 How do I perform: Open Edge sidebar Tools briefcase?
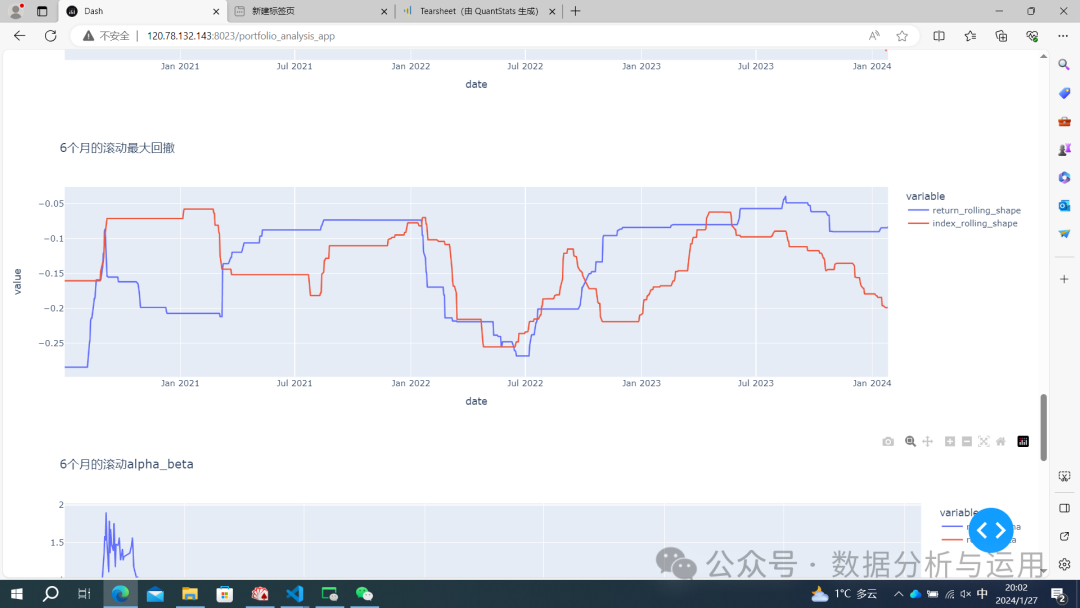[1064, 121]
